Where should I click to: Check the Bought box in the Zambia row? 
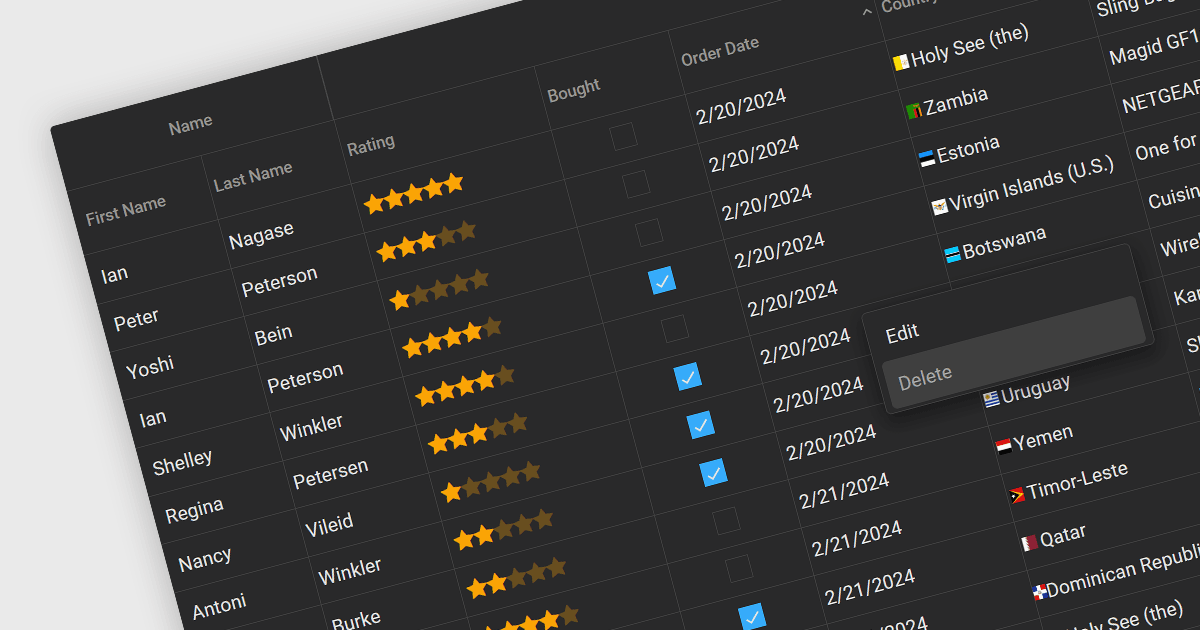pyautogui.click(x=636, y=184)
